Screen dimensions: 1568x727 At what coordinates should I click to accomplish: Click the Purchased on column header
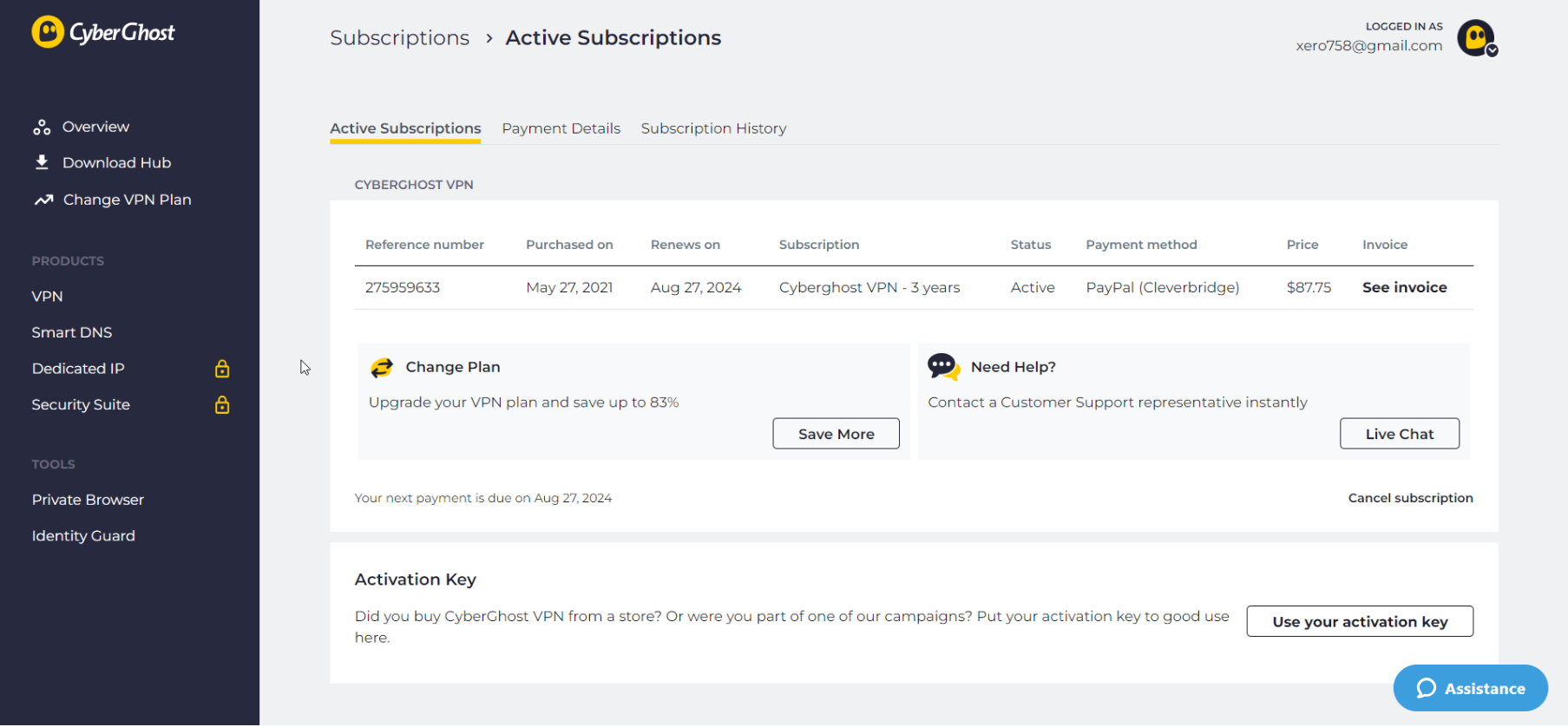pos(569,245)
